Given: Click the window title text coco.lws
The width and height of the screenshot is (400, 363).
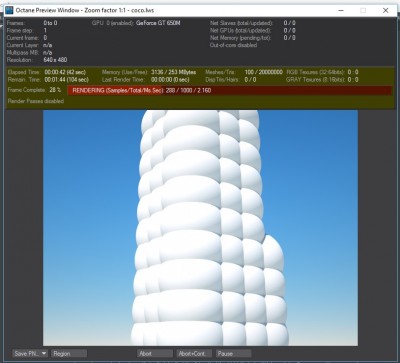Looking at the screenshot, I should pos(143,10).
